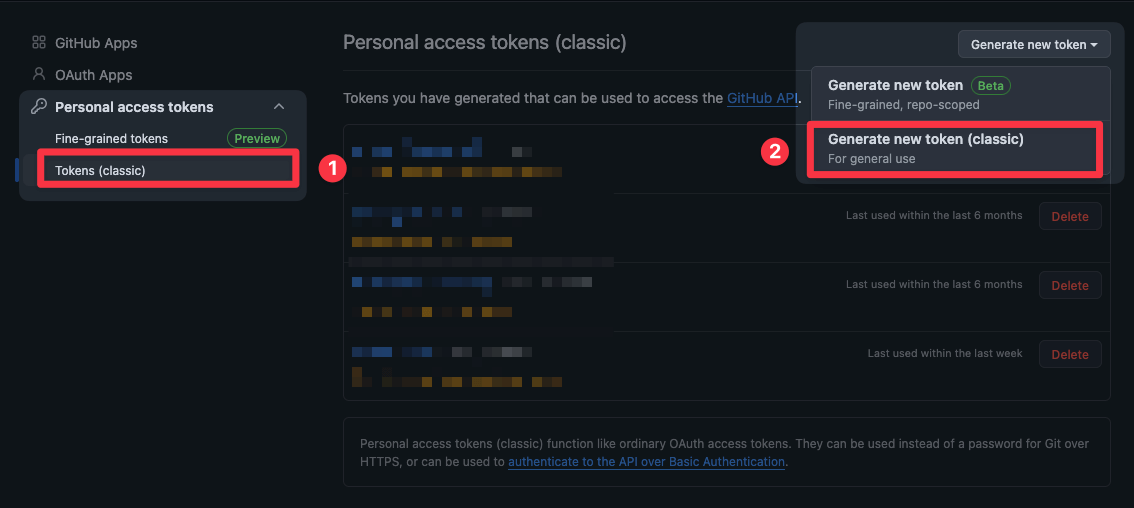Delete the token last used within last week
The image size is (1134, 508).
click(x=1070, y=354)
